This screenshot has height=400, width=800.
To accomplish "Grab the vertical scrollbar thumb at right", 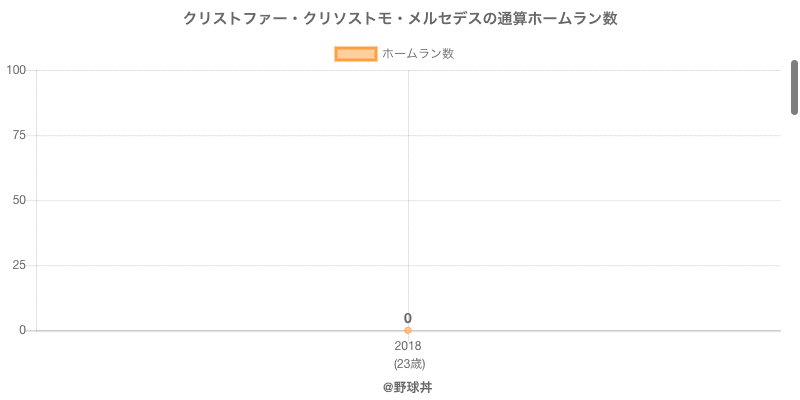I will 794,87.
